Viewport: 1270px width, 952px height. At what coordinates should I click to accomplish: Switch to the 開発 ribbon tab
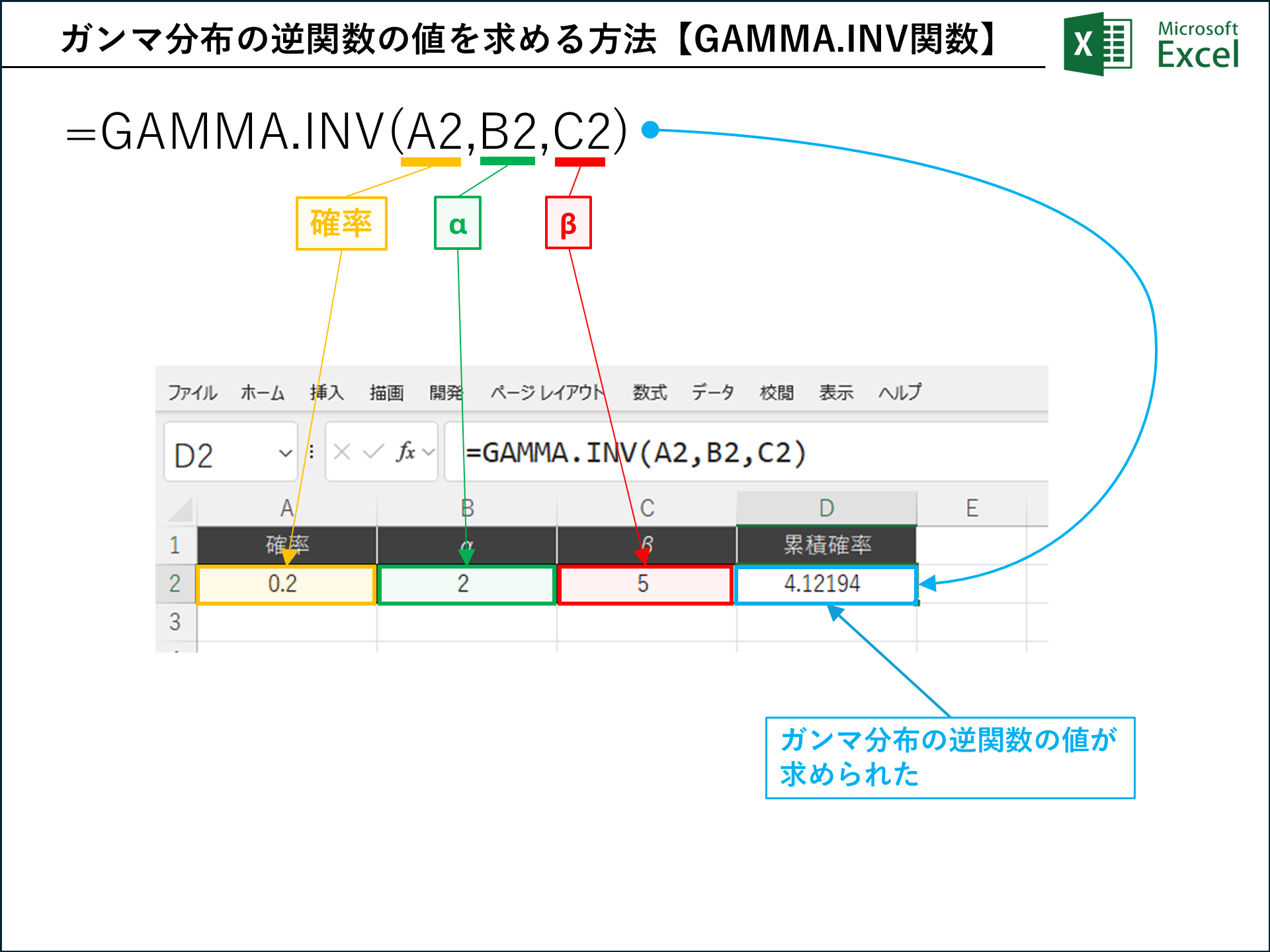click(x=446, y=392)
